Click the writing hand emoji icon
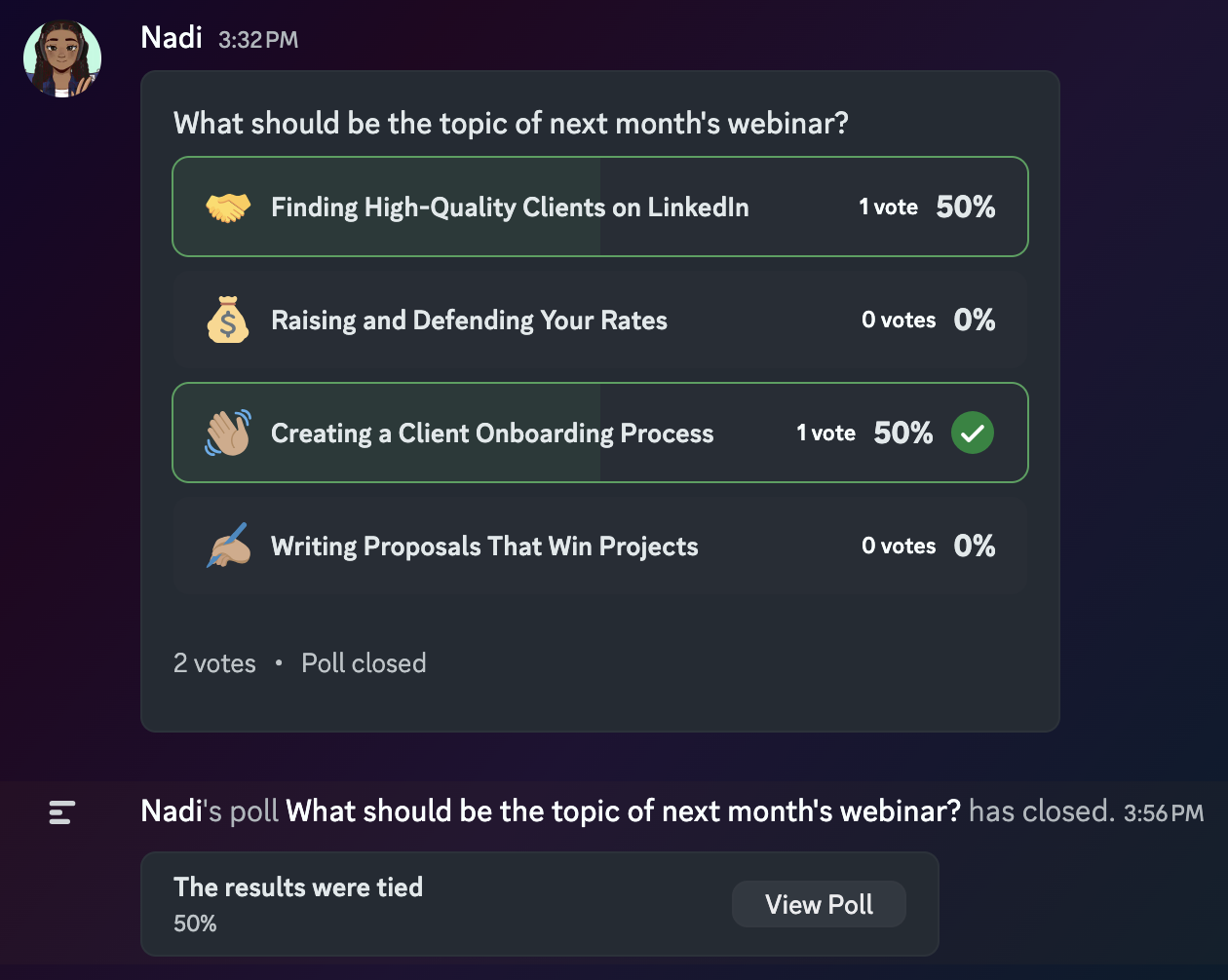Screen dimensions: 1228x980 tap(228, 546)
